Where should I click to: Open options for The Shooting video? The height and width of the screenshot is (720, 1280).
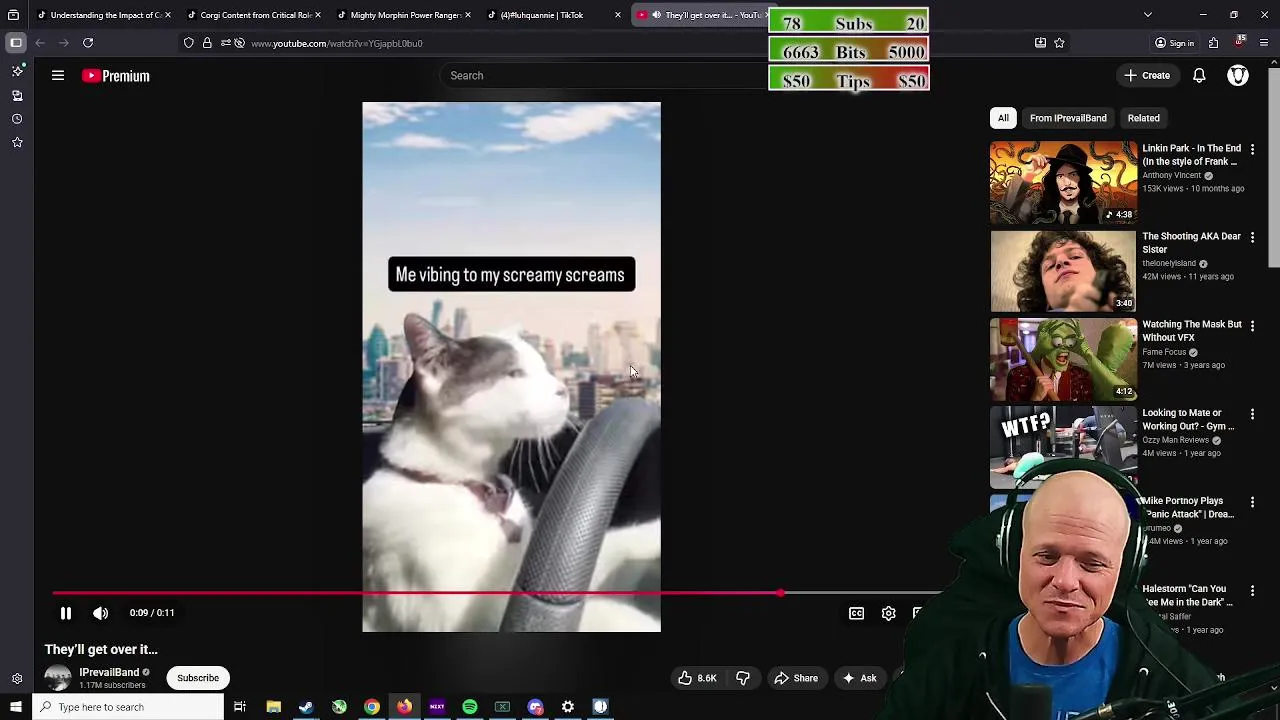click(1252, 237)
